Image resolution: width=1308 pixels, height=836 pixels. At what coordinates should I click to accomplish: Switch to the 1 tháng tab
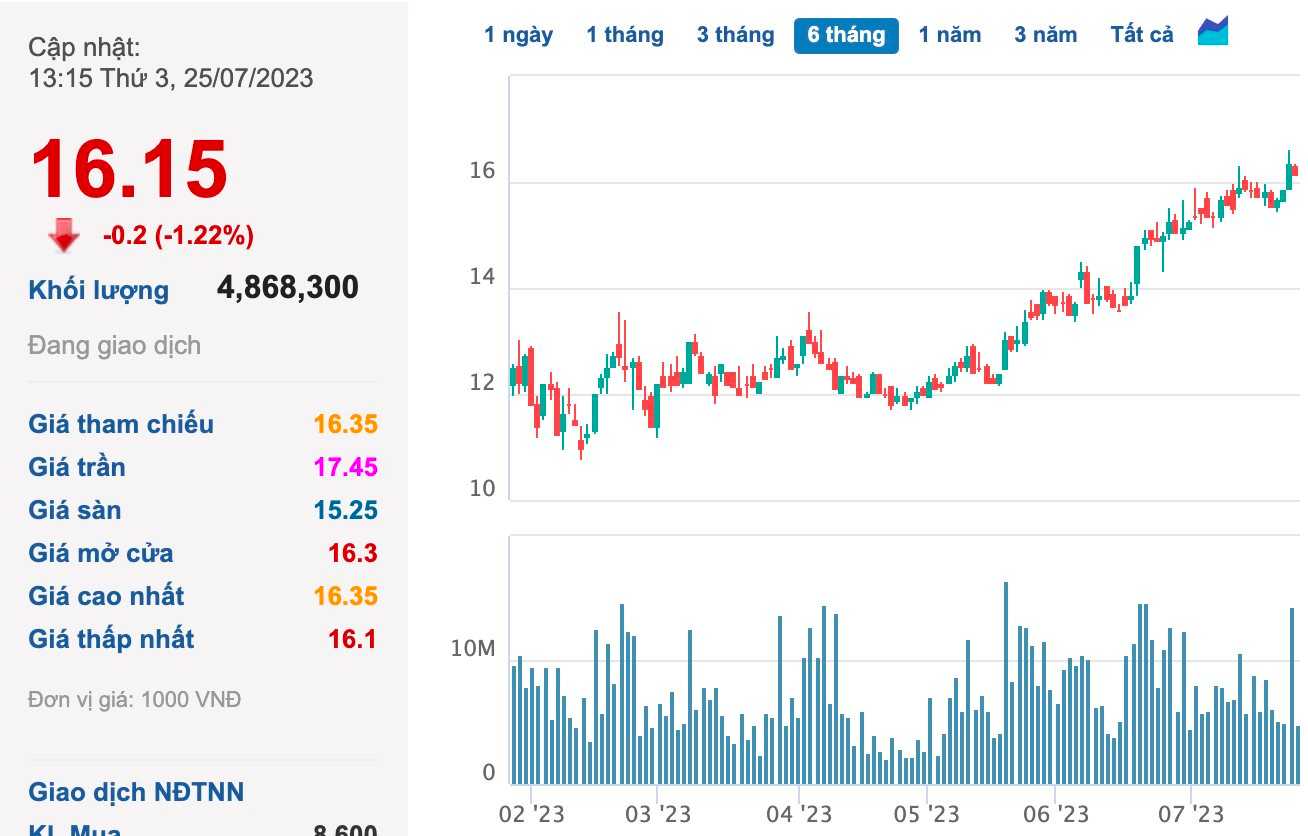click(x=625, y=35)
